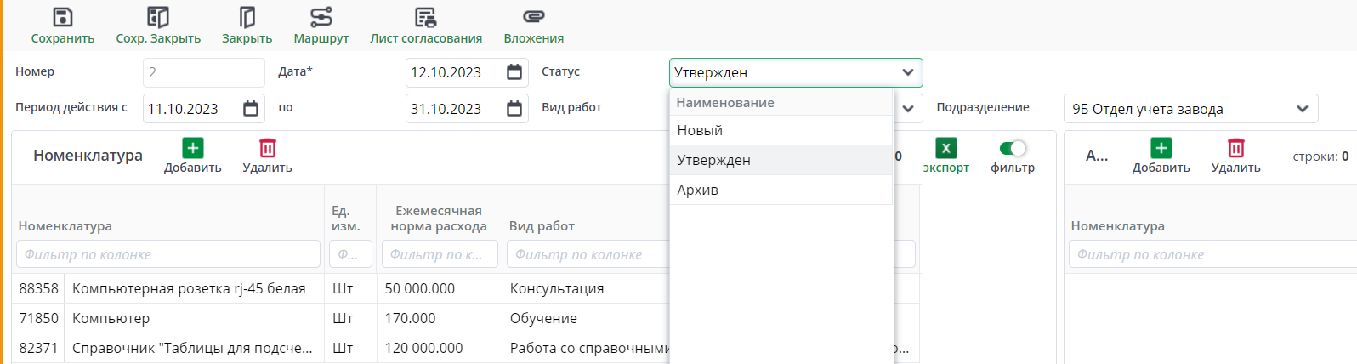Image resolution: width=1357 pixels, height=364 pixels.
Task: Select row Справочник "Таблицы для подсче...
Action: pos(192,349)
